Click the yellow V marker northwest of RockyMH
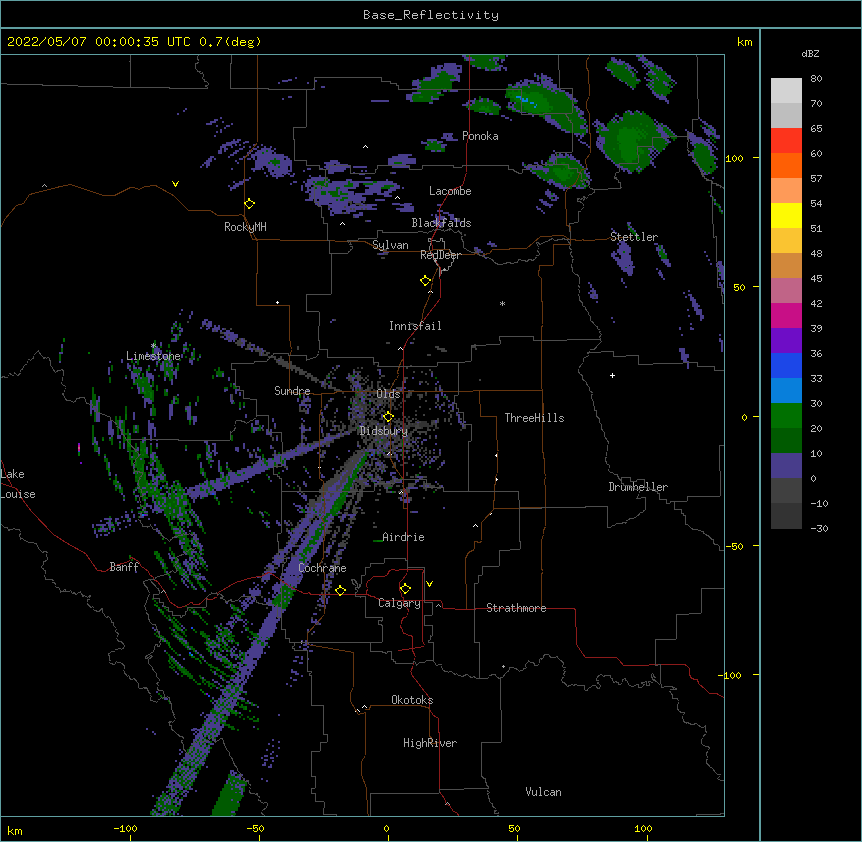Screen dimensions: 862x842 click(175, 184)
